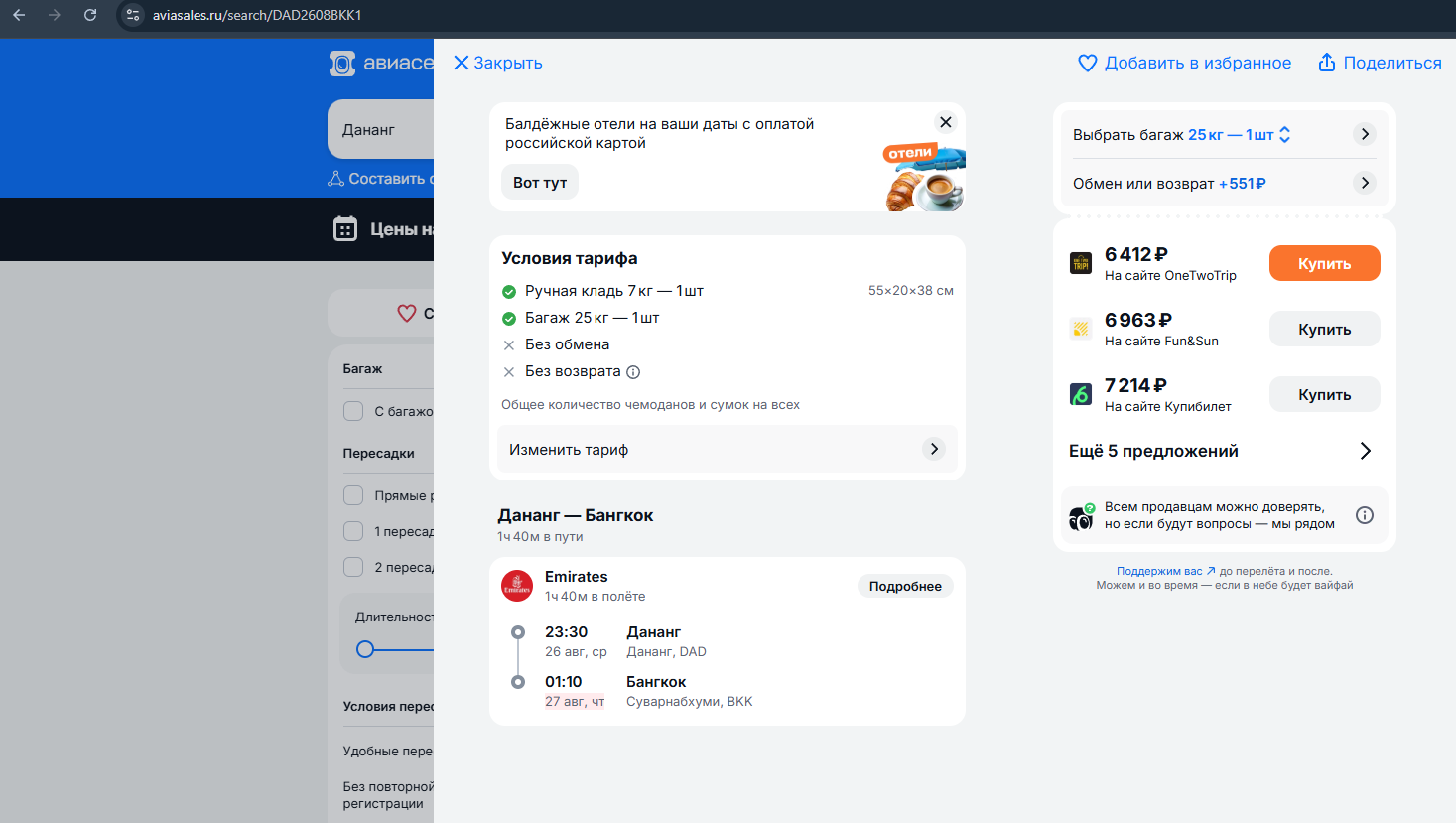Expand Изменить тариф row
Screen dimensions: 1456x823
tap(933, 449)
